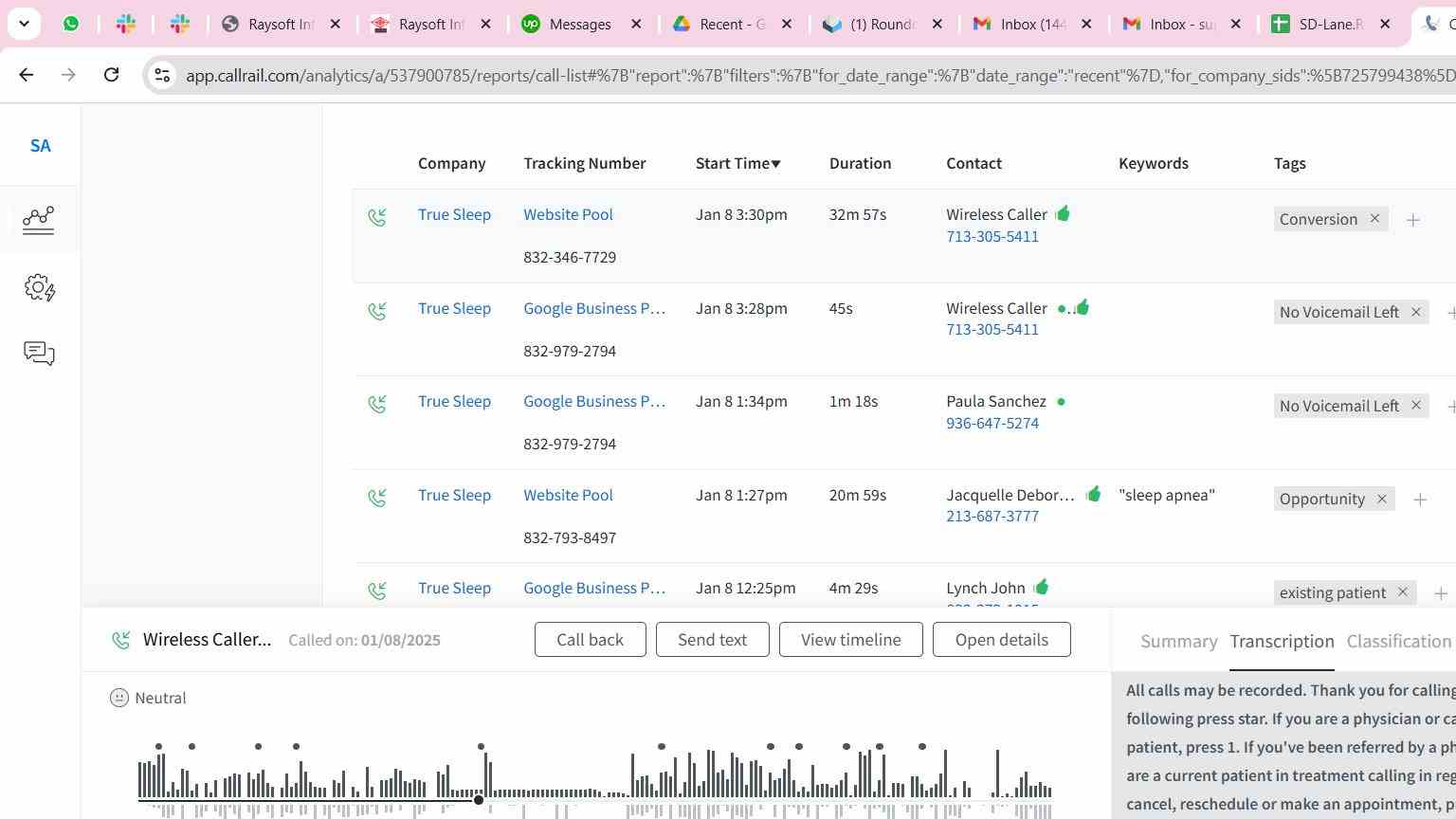1456x819 pixels.
Task: Click inbound call icon for Jan 8 3:28pm row
Action: [x=377, y=311]
